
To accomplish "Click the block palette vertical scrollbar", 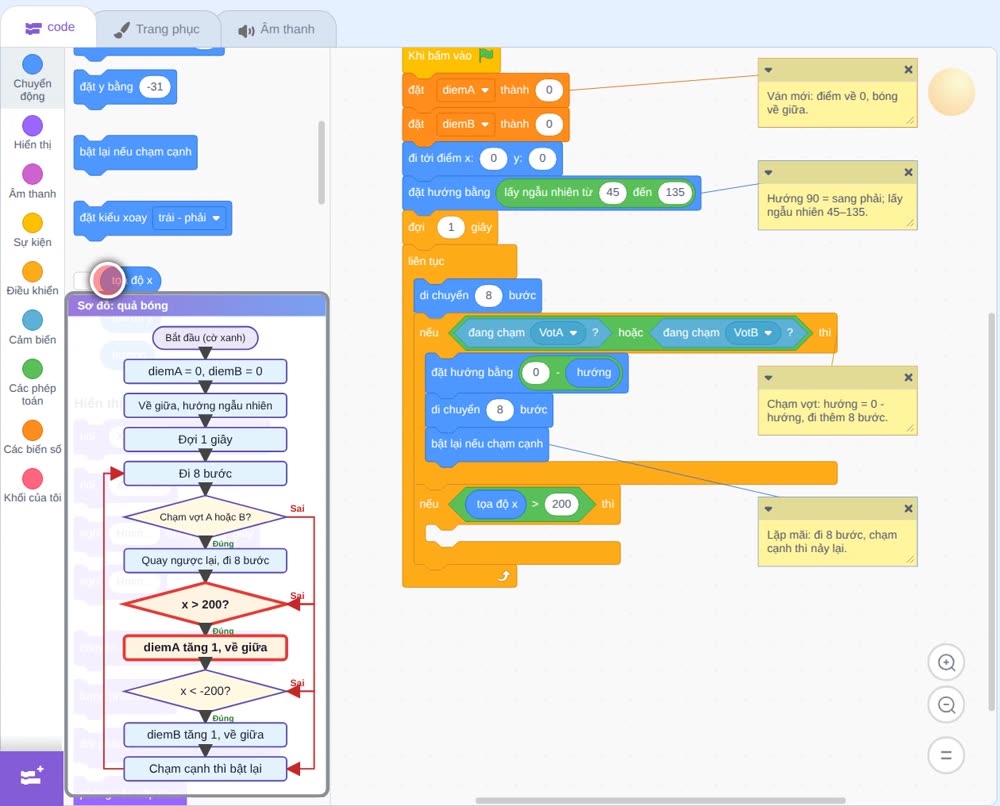I will pyautogui.click(x=321, y=163).
